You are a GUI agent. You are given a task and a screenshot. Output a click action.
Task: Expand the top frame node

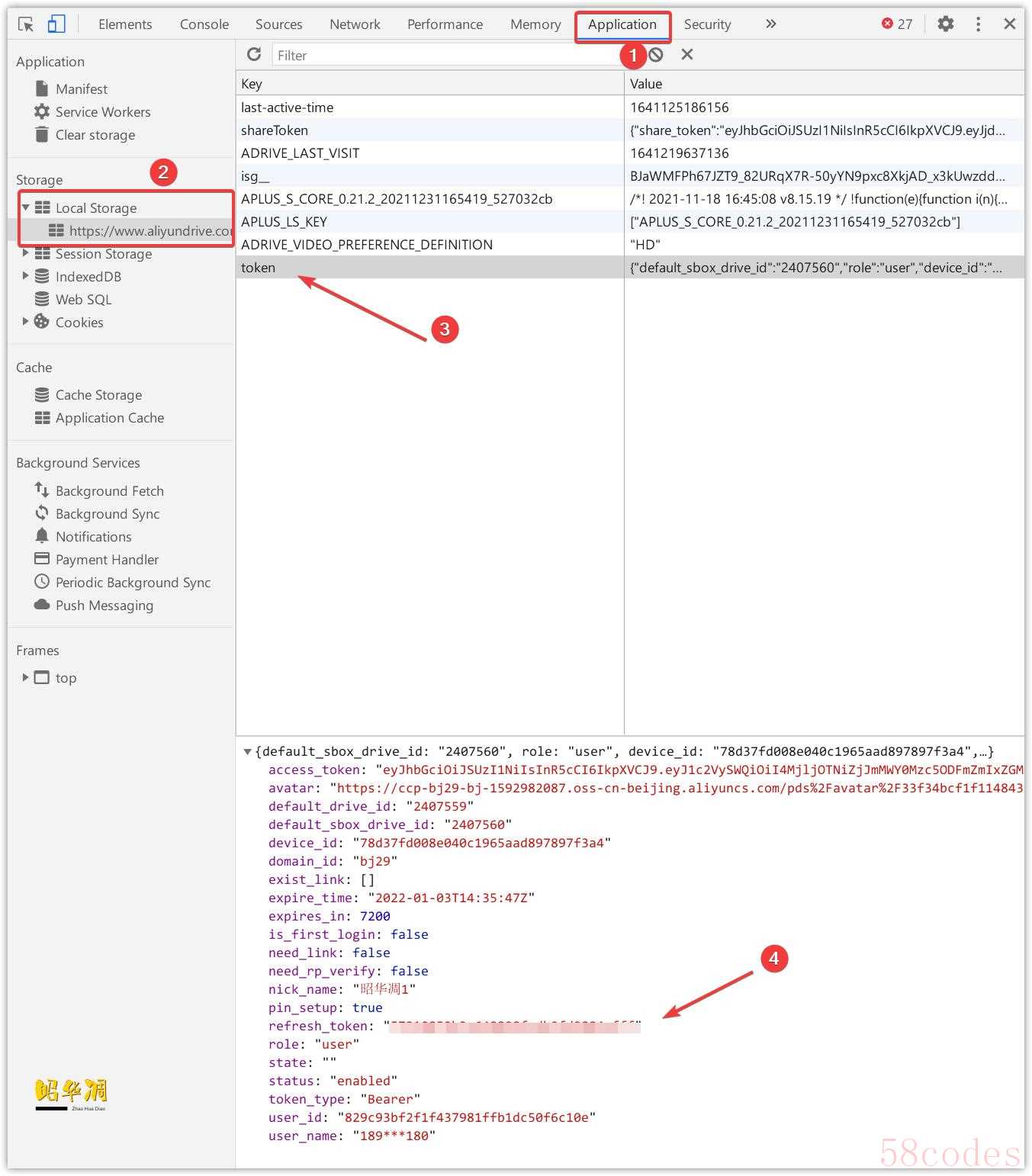(25, 676)
